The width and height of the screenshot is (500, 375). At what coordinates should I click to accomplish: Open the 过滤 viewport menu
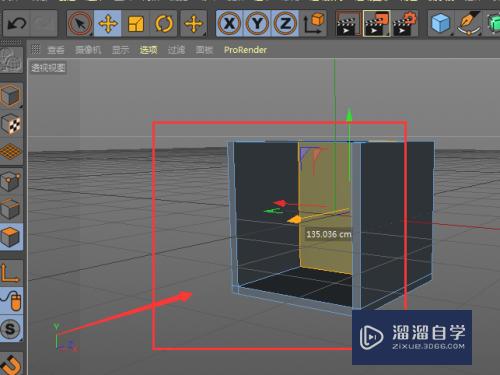tap(176, 50)
